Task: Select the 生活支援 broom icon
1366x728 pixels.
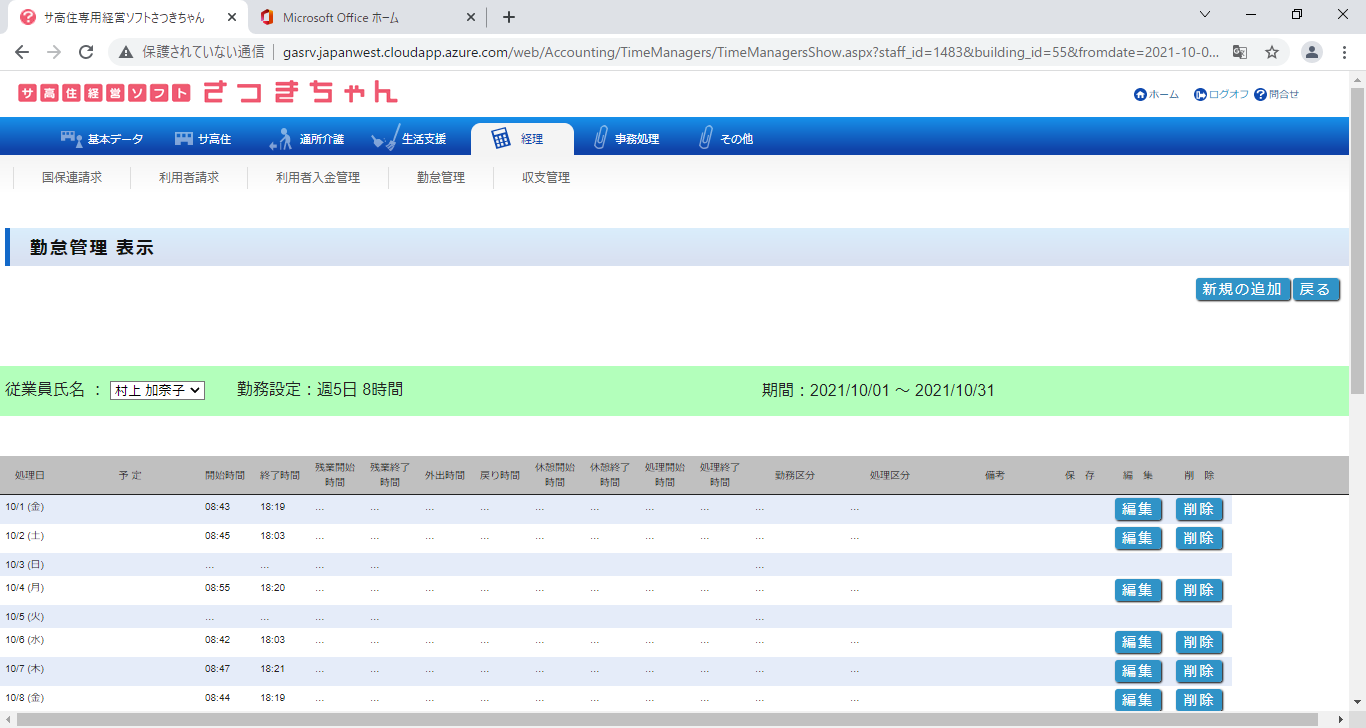Action: coord(385,139)
